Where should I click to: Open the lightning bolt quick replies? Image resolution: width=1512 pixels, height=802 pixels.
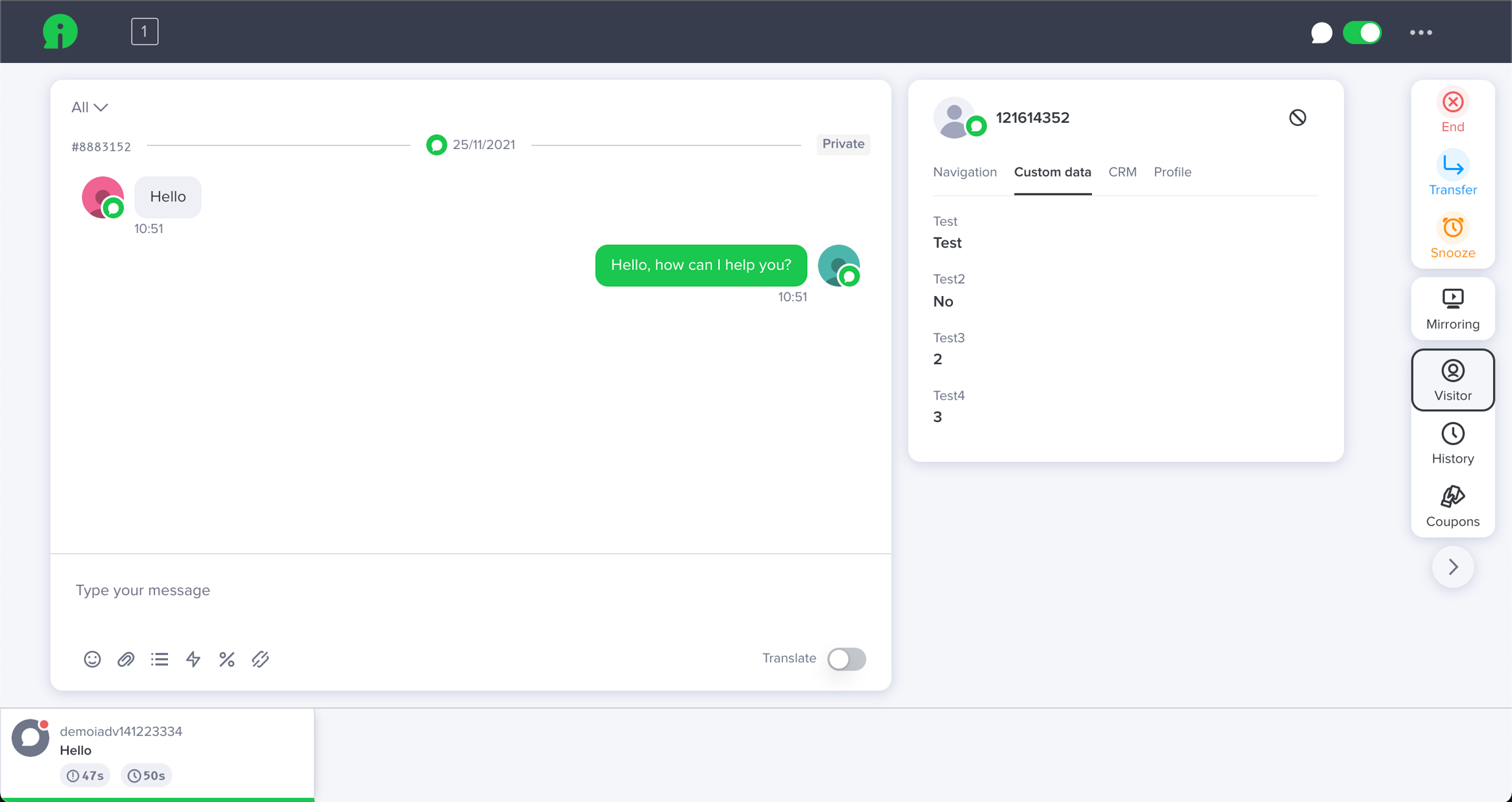193,659
